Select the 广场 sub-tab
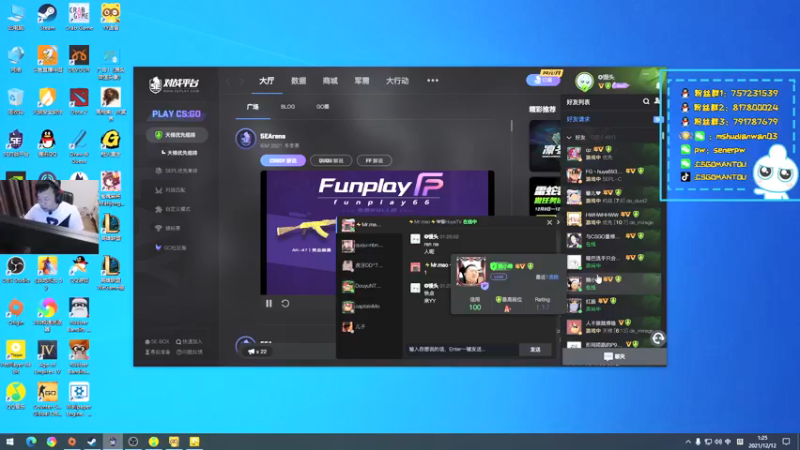 (x=253, y=107)
